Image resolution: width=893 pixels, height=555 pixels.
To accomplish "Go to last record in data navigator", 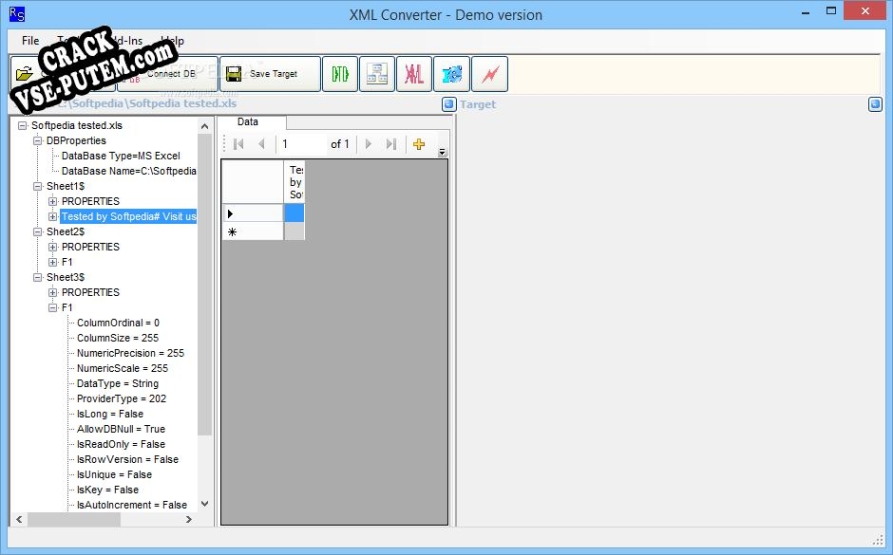I will (x=391, y=144).
